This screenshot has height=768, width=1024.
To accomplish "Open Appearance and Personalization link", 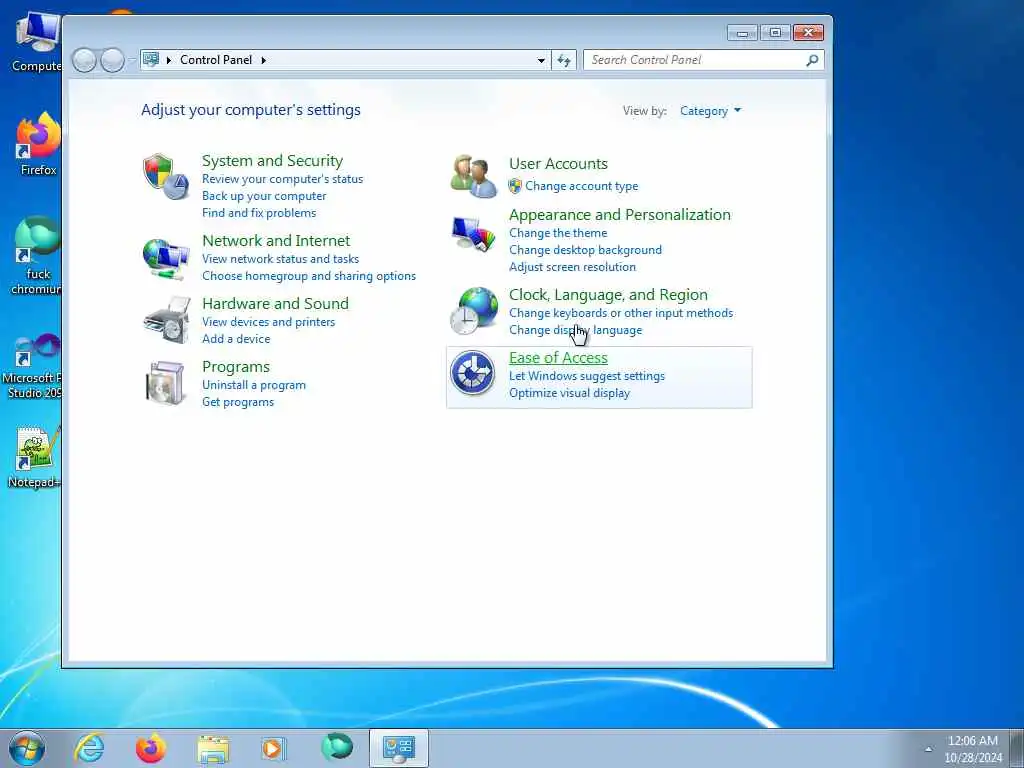I will 620,215.
